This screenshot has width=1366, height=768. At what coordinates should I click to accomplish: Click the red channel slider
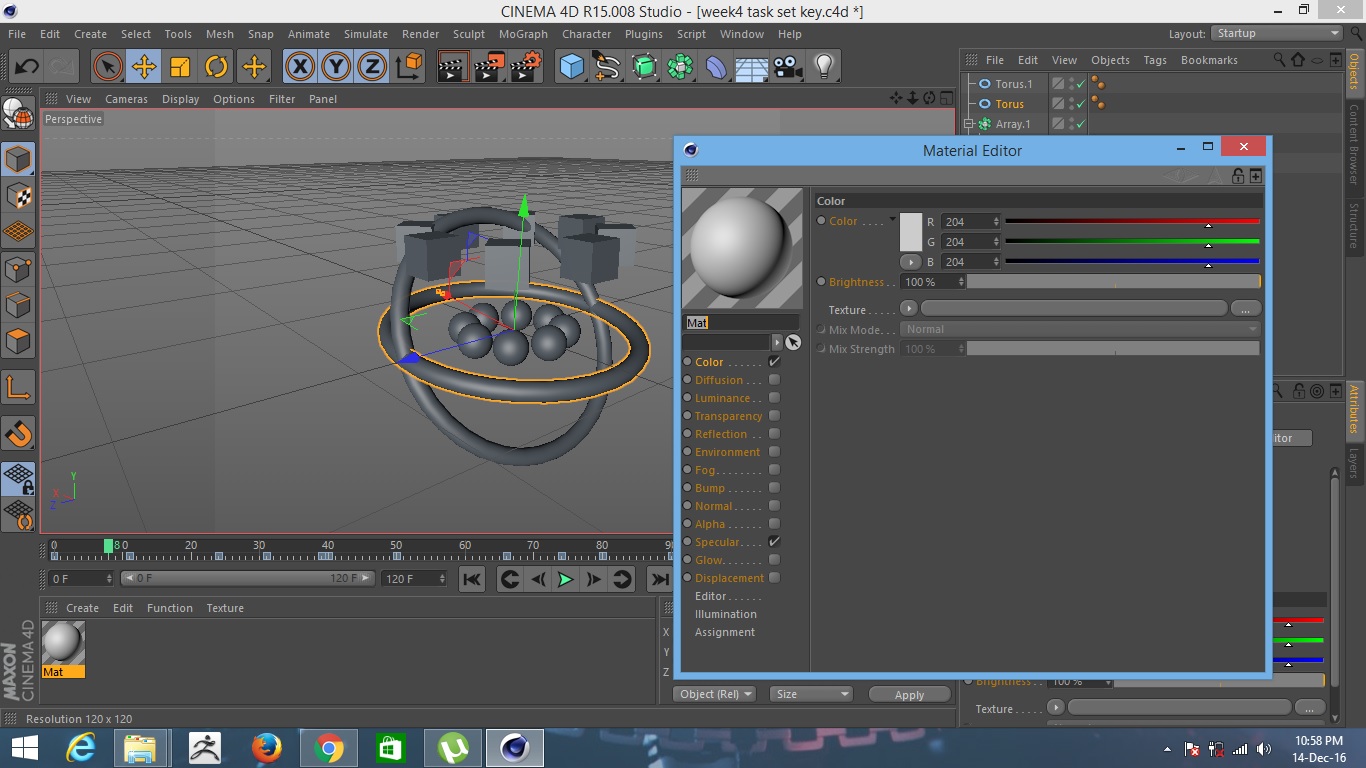(1132, 222)
